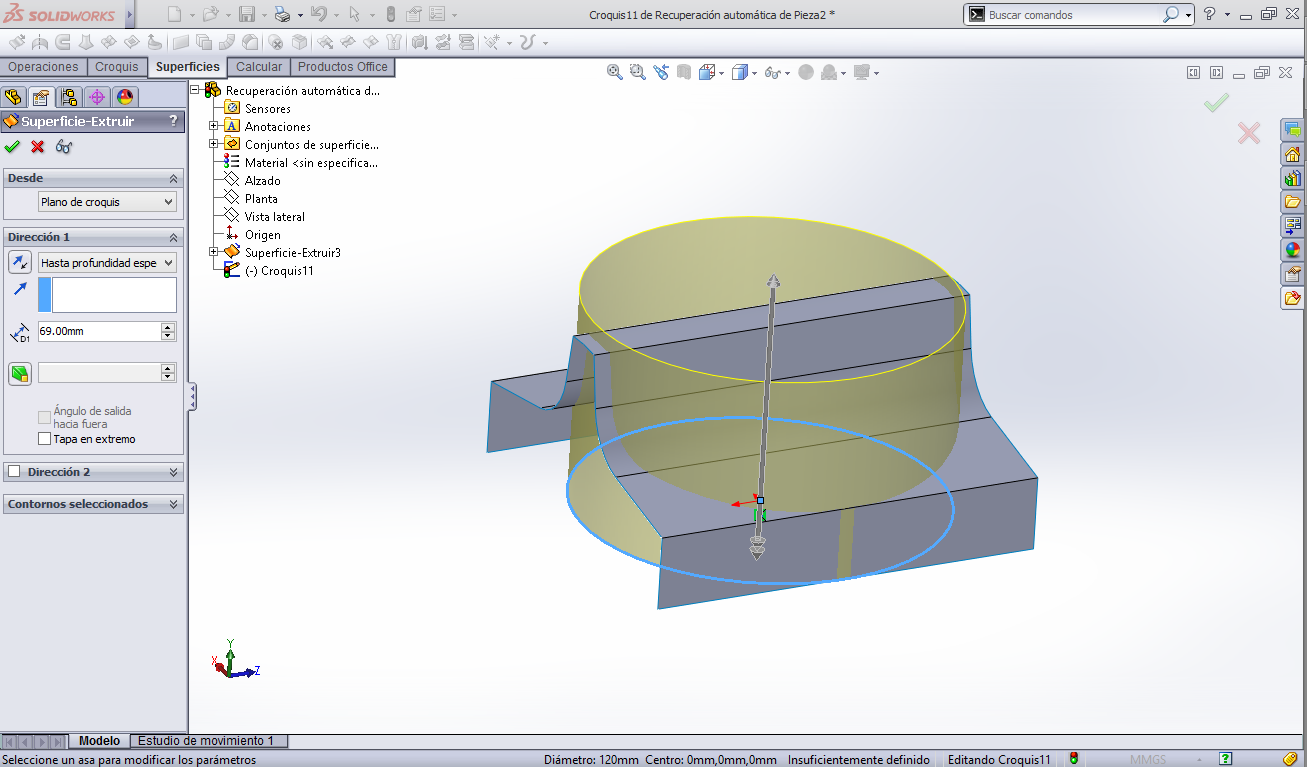Click the help question mark in Superficie-Extruir header
Screen dimensions: 1307x767
174,121
